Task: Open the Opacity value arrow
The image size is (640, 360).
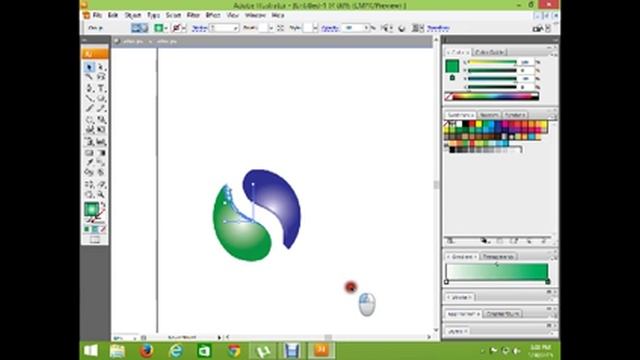Action: point(366,28)
